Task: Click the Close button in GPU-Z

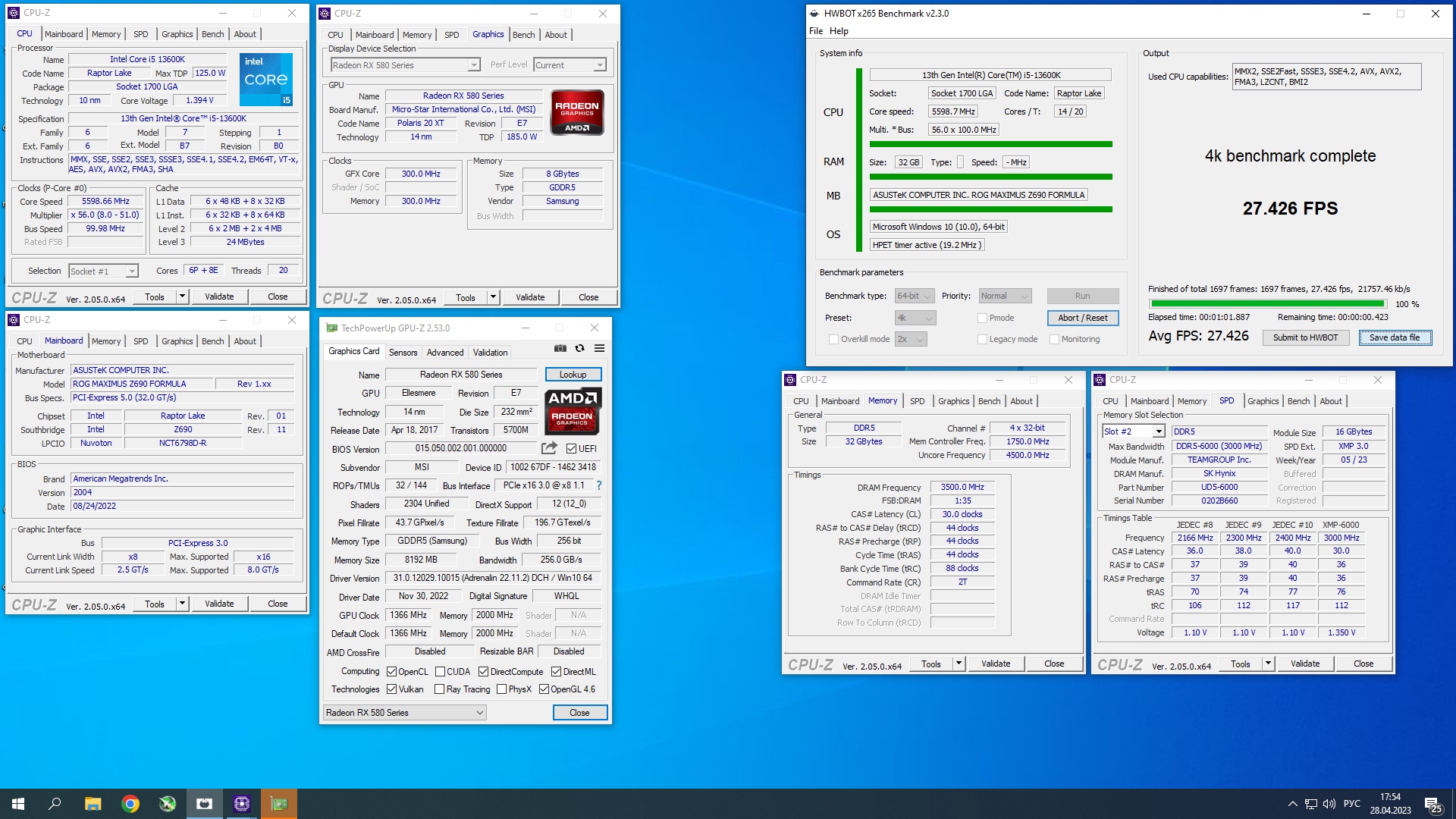Action: (579, 713)
